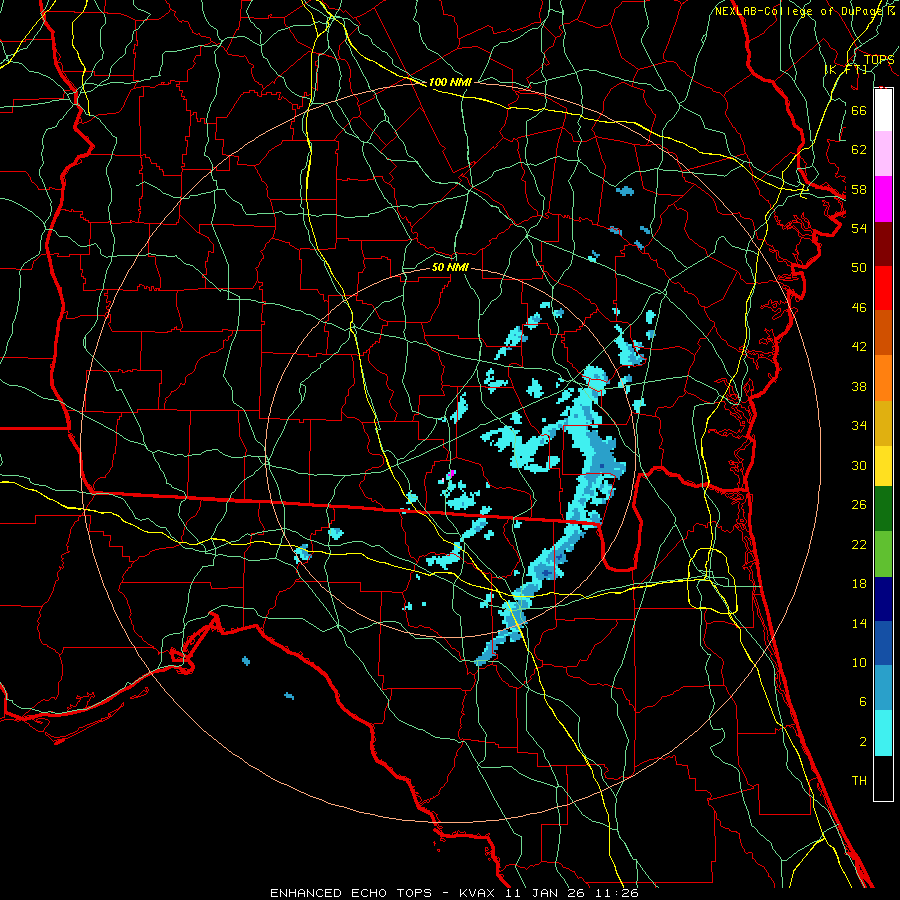This screenshot has height=900, width=900.
Task: Click the "100 NMI" range ring label
Action: [x=450, y=82]
